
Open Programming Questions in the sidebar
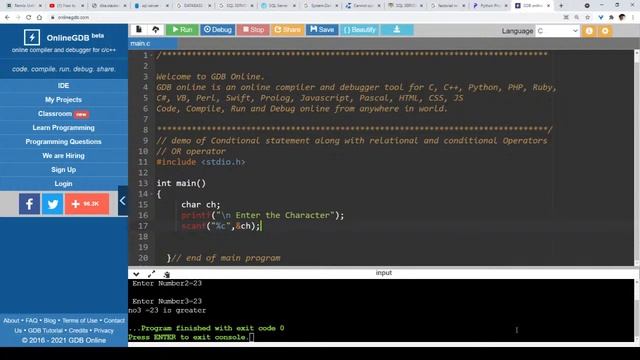(63, 142)
